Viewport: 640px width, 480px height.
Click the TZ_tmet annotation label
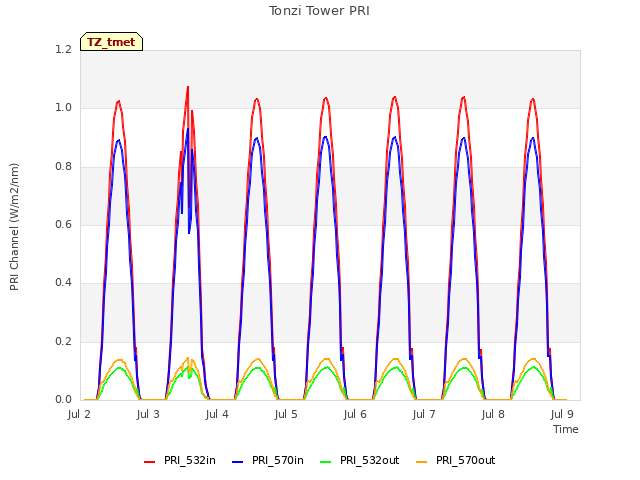coord(111,42)
